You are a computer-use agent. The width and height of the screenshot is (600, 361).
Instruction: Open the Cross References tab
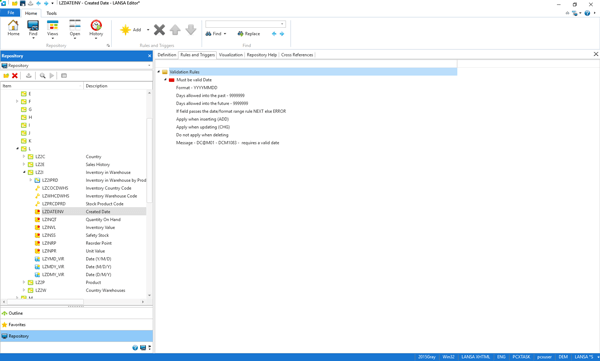click(x=297, y=55)
